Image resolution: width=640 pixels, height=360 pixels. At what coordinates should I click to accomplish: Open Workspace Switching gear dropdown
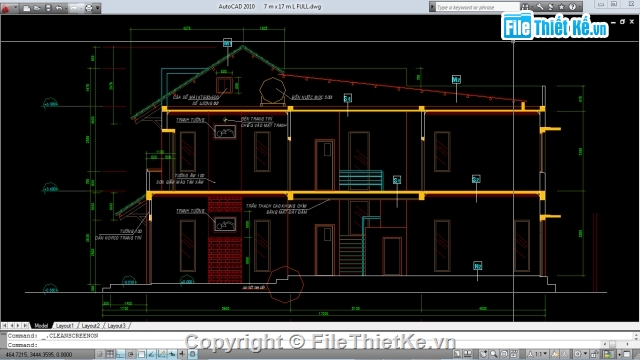[x=580, y=354]
